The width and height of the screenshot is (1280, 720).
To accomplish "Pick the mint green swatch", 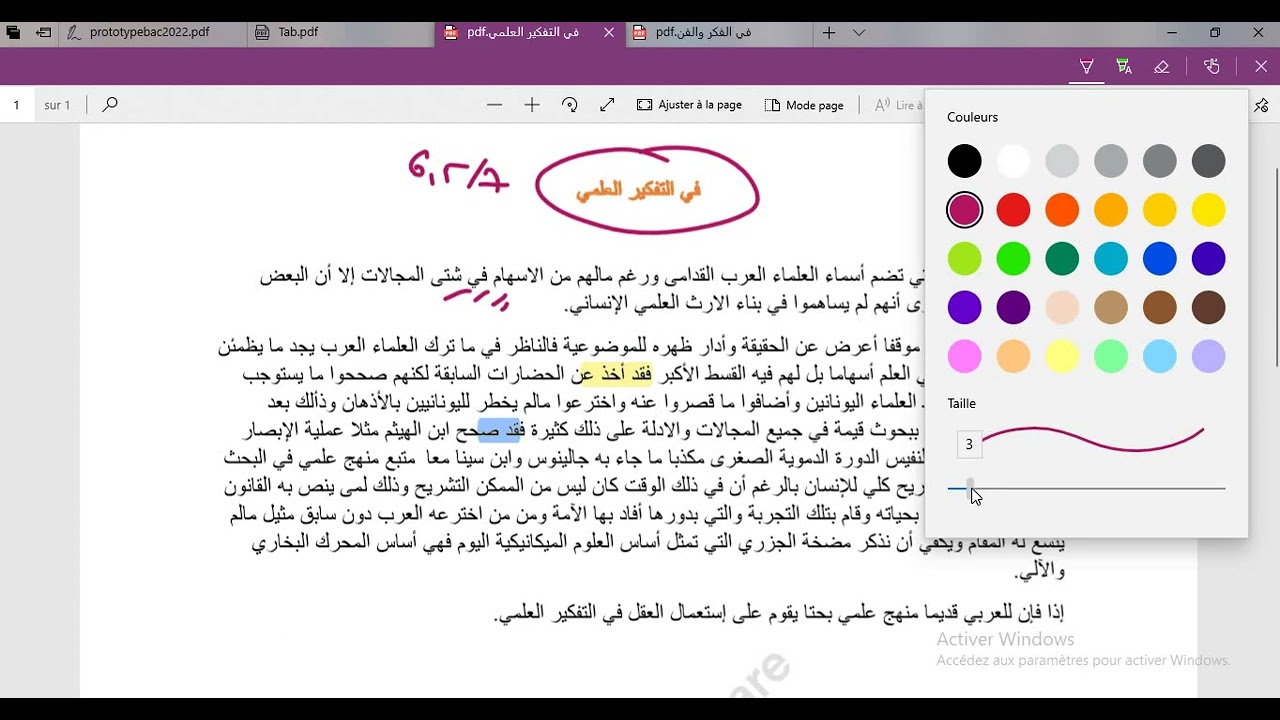I will pos(1111,356).
